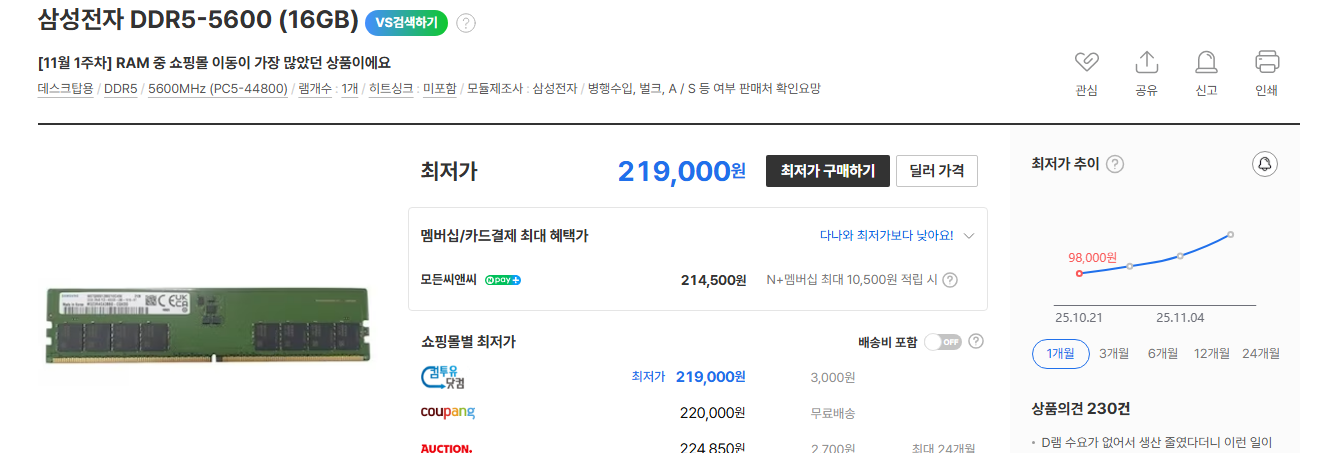Click help icon beside N+멤버십 적립
This screenshot has height=453, width=1319.
950,280
